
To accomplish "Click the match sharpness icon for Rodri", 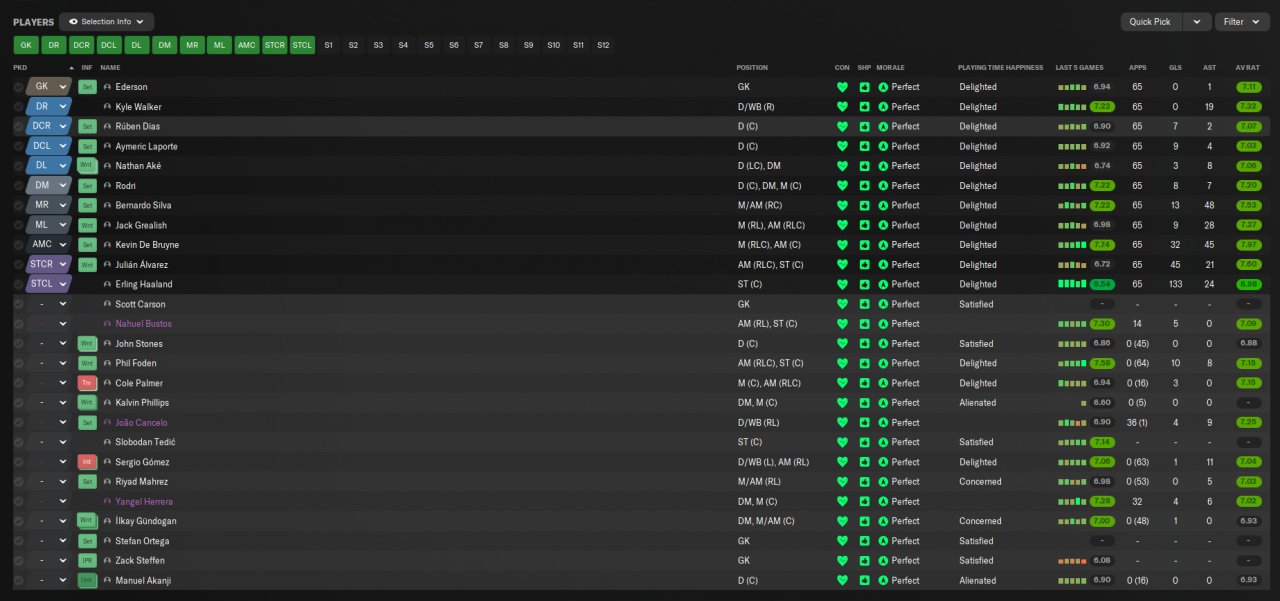I will (864, 186).
